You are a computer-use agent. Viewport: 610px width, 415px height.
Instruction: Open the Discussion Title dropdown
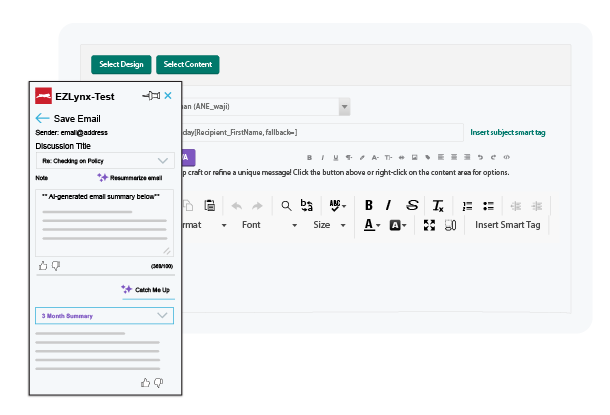click(104, 161)
